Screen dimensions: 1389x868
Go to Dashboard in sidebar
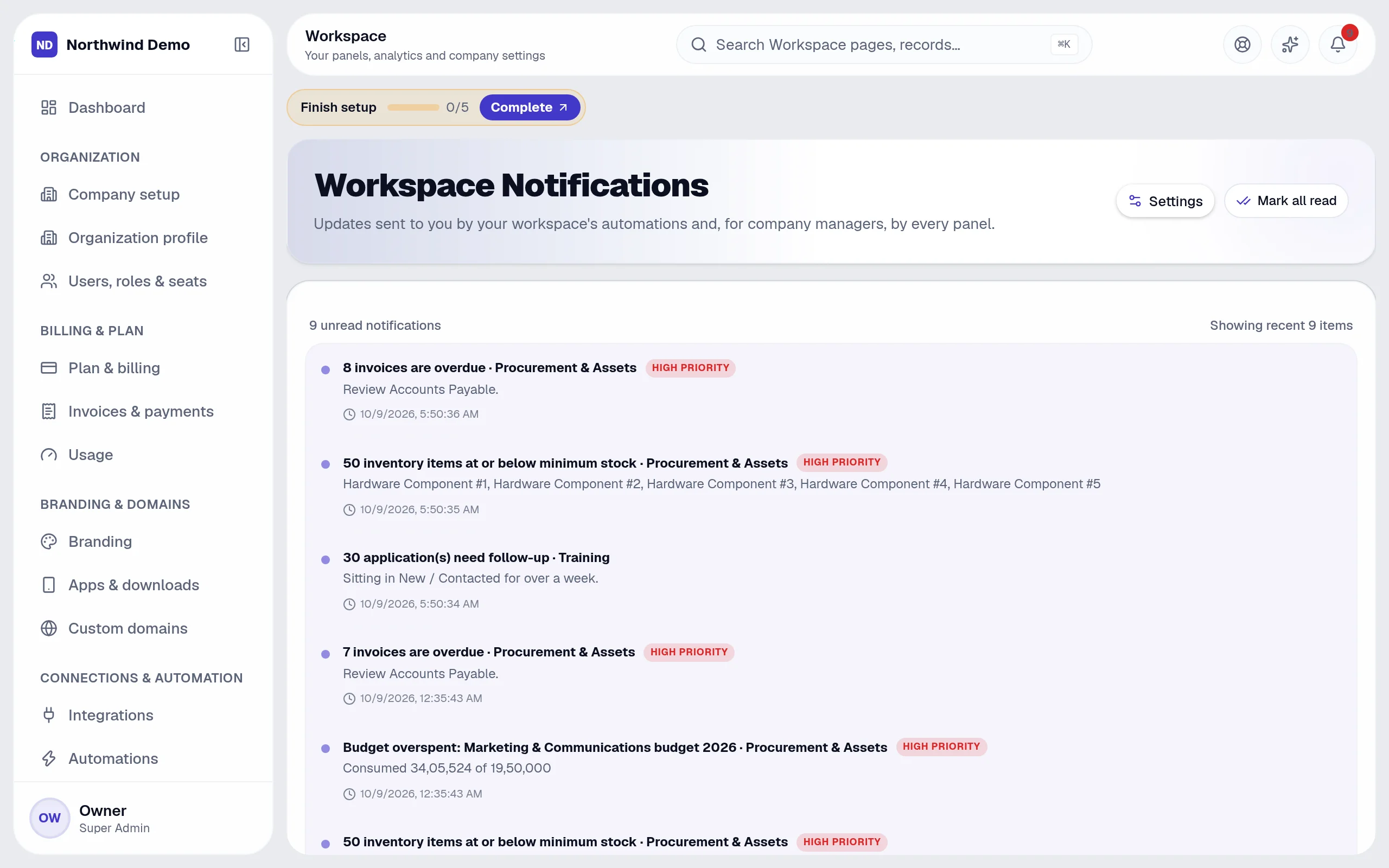[143, 107]
